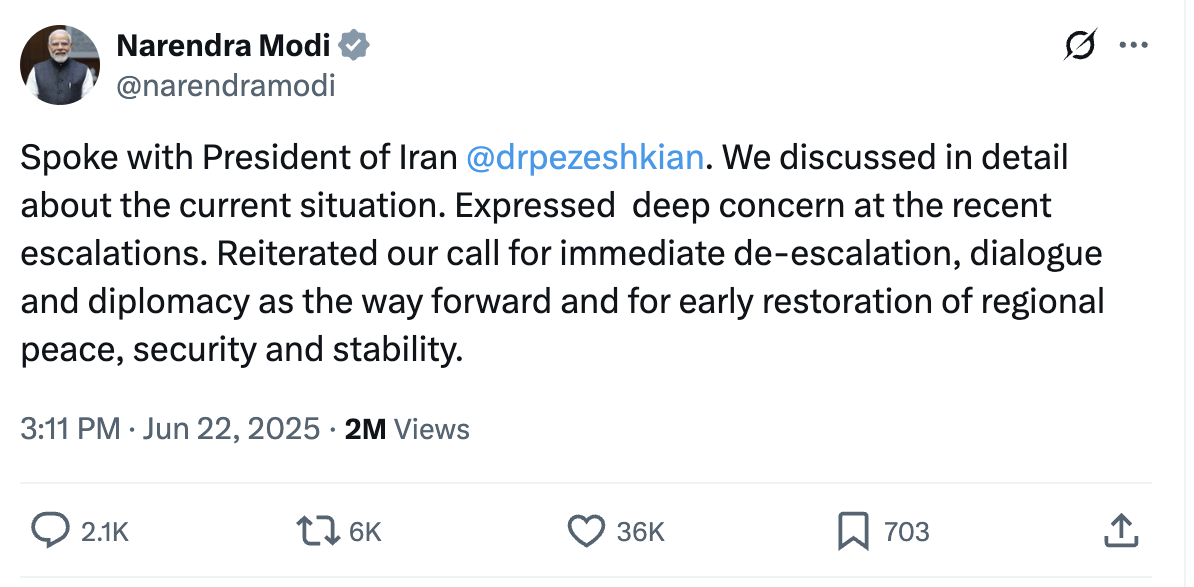Click the 6K reposts count
1194x587 pixels.
coord(365,532)
